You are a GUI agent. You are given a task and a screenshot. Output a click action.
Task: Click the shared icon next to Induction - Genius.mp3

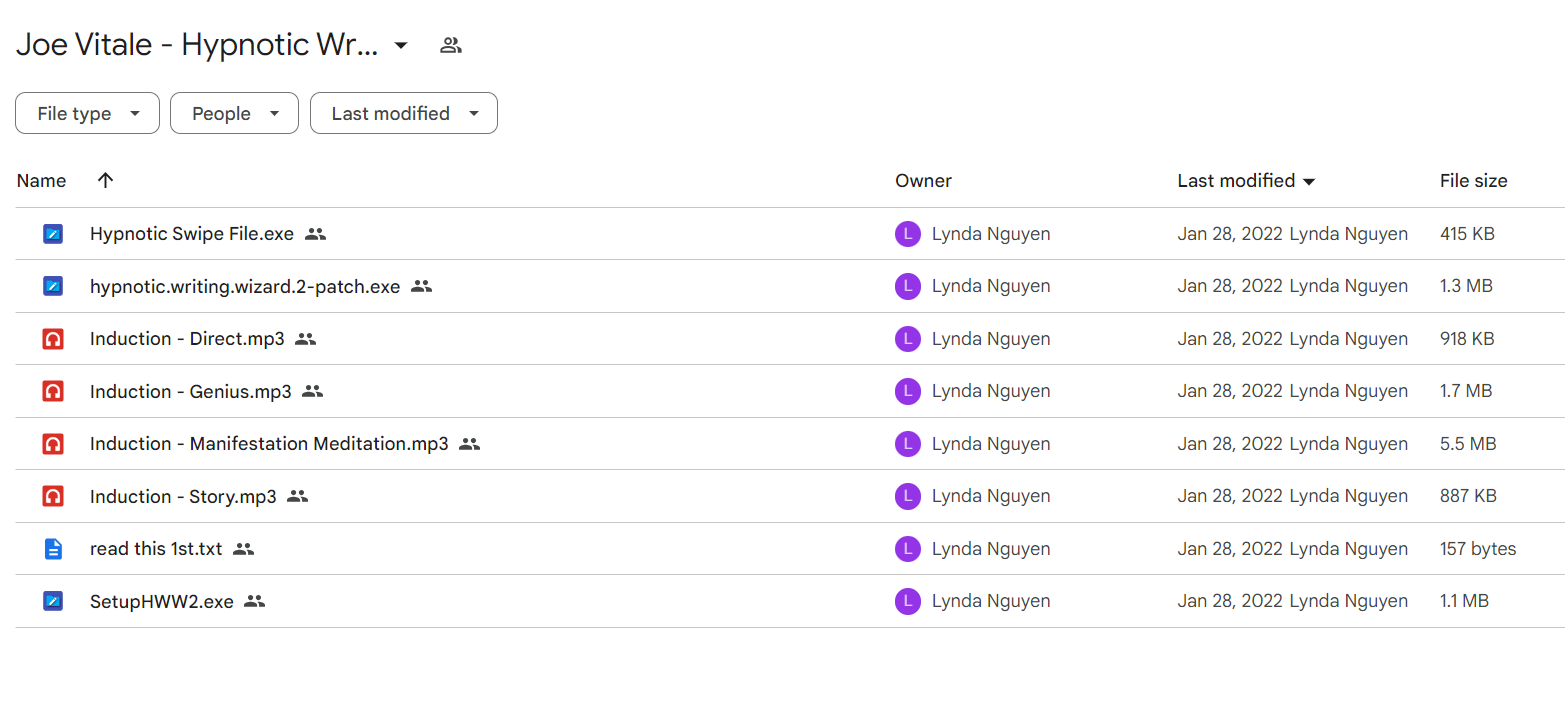pos(313,391)
